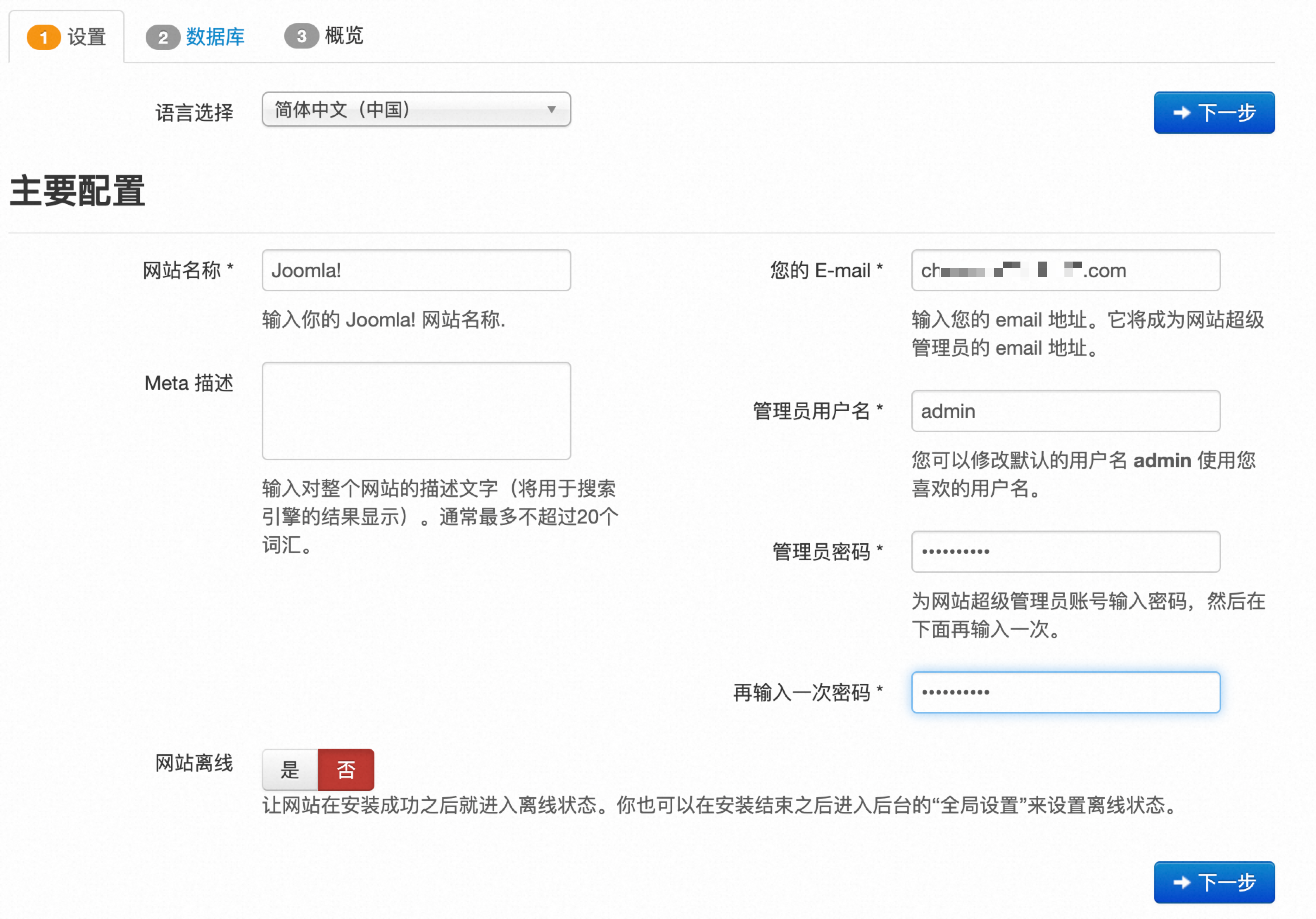Set 网站离线 to 否
The height and width of the screenshot is (919, 1316).
[346, 769]
